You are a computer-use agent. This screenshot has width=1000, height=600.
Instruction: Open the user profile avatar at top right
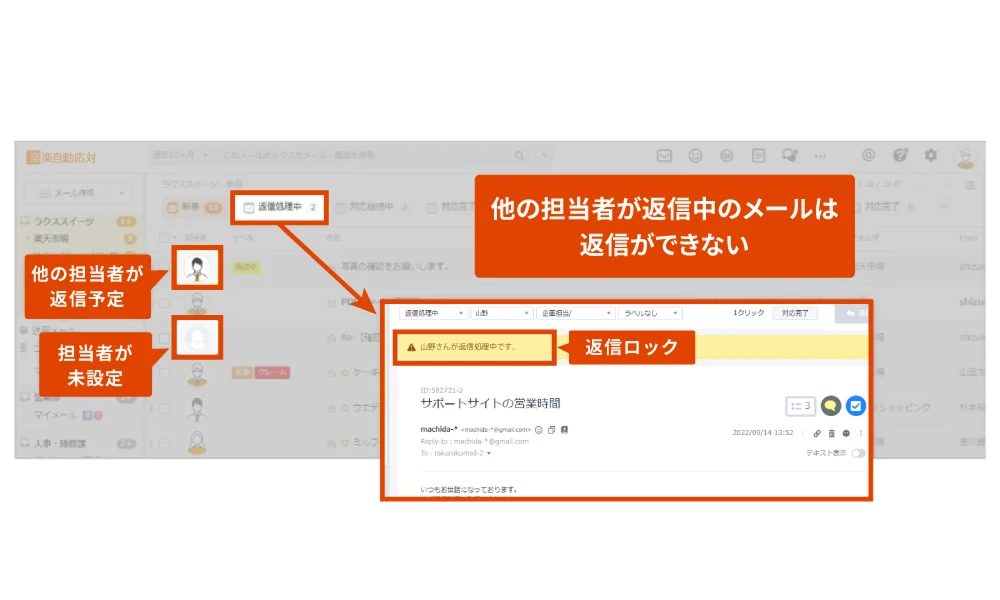tap(966, 156)
